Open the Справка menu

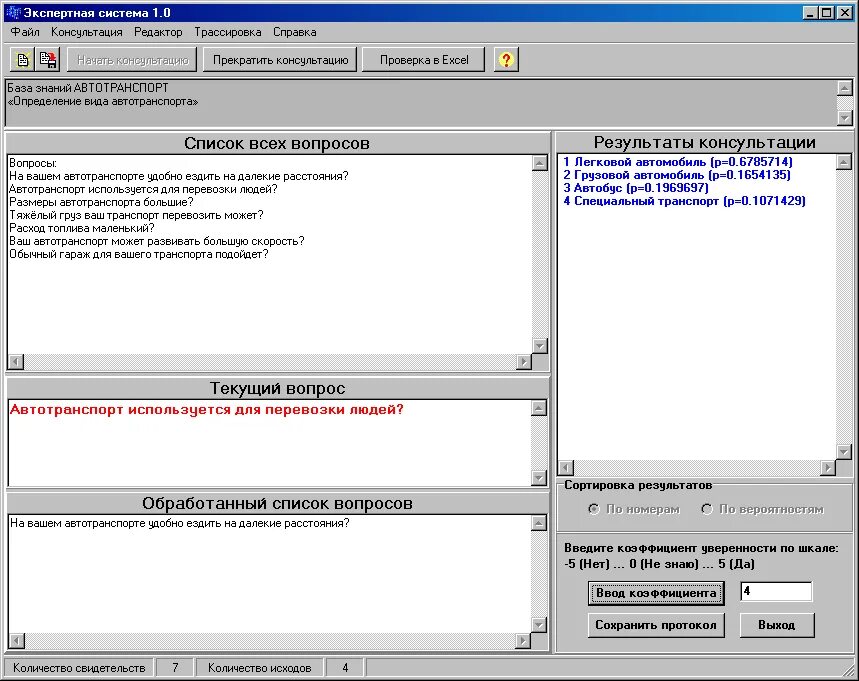(295, 32)
